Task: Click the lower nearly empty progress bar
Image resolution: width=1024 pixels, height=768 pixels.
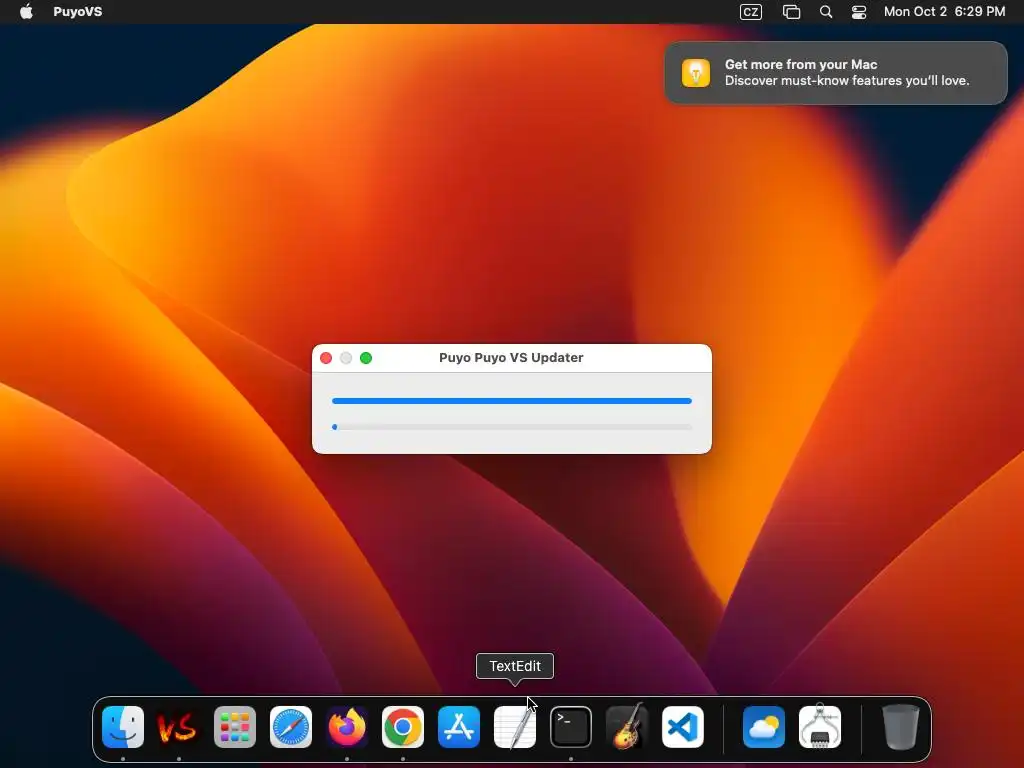Action: tap(511, 427)
